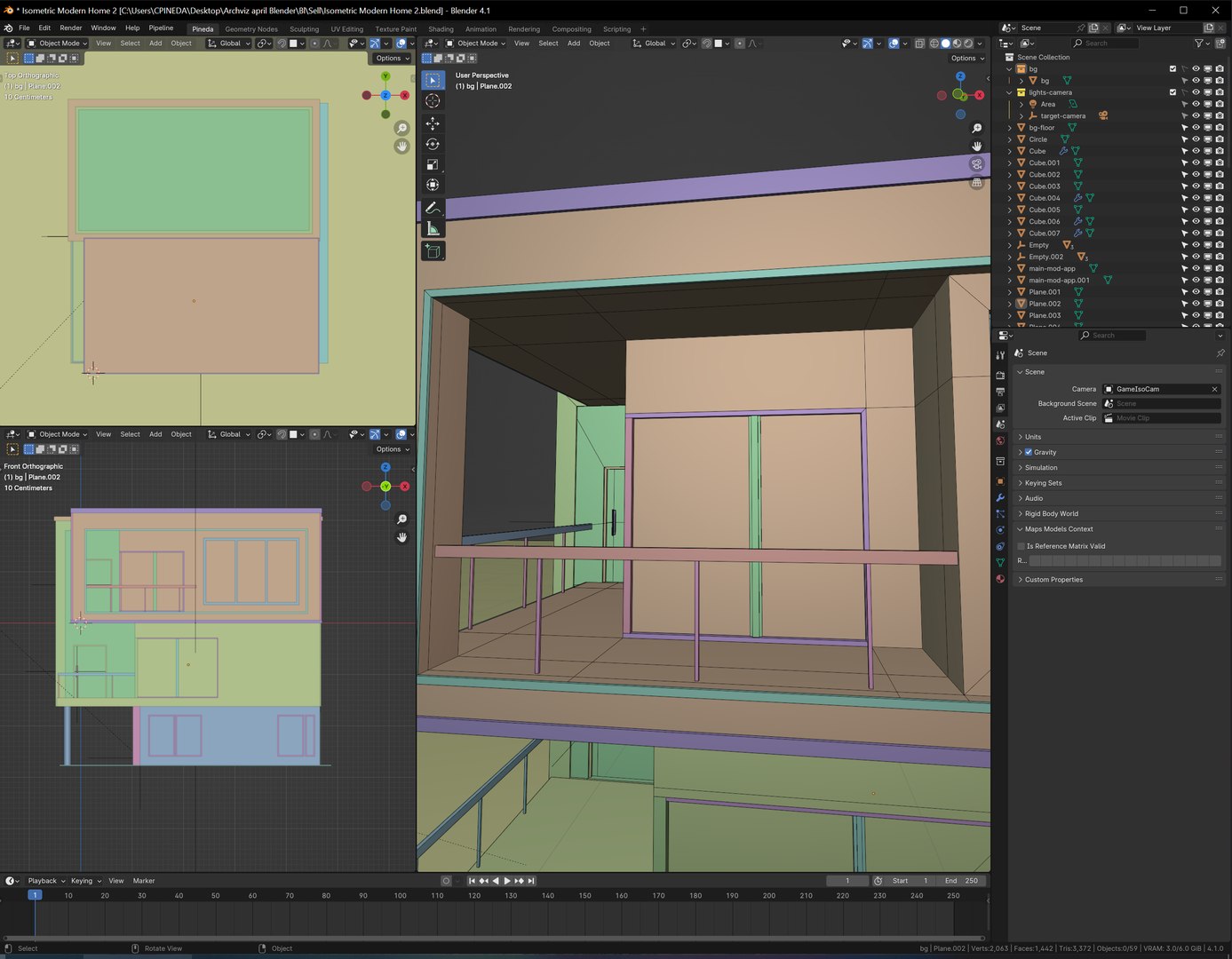
Task: Open the Material properties tab
Action: 1000,579
